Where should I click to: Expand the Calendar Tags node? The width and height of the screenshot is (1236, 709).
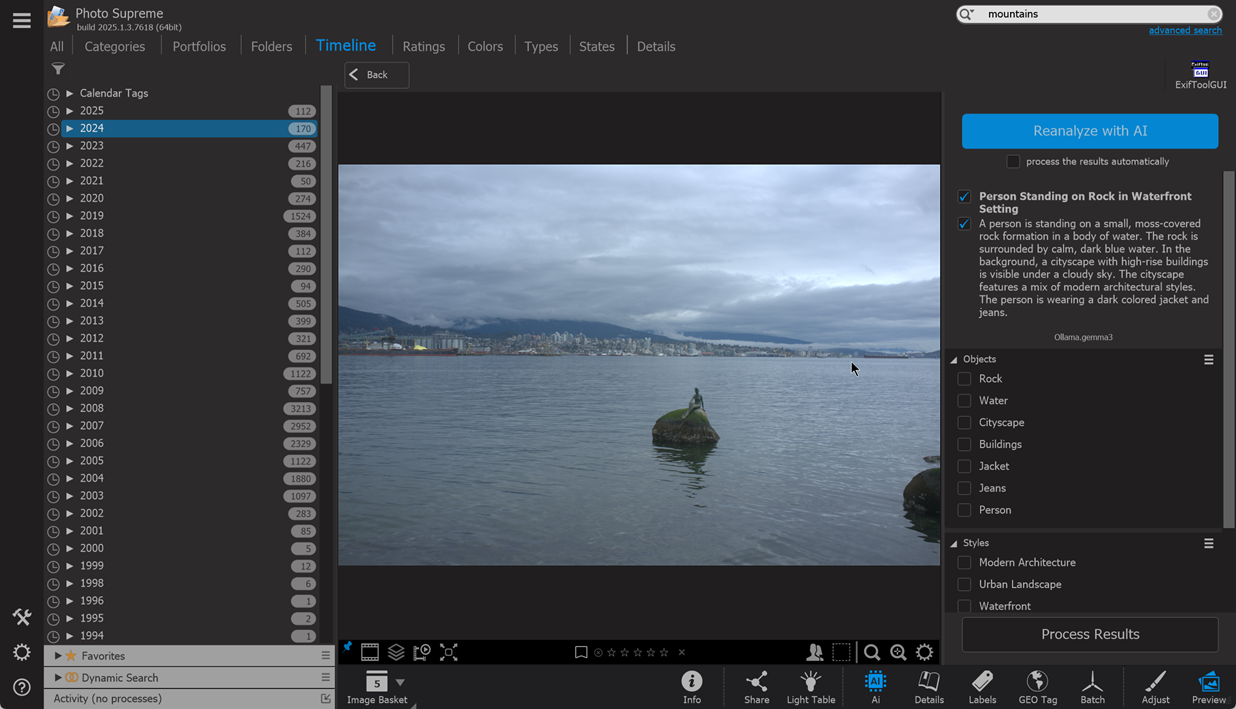tap(69, 93)
